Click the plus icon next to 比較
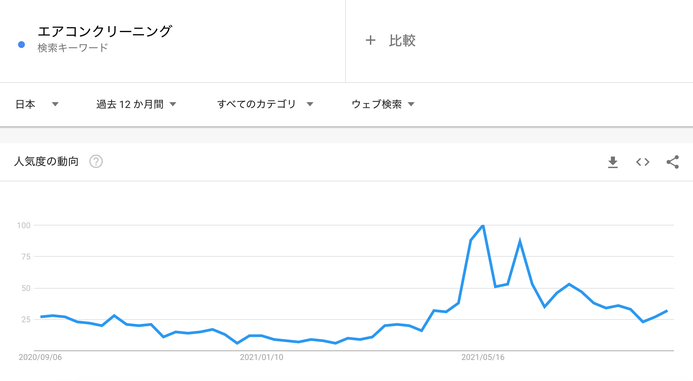This screenshot has height=381, width=693. click(370, 41)
